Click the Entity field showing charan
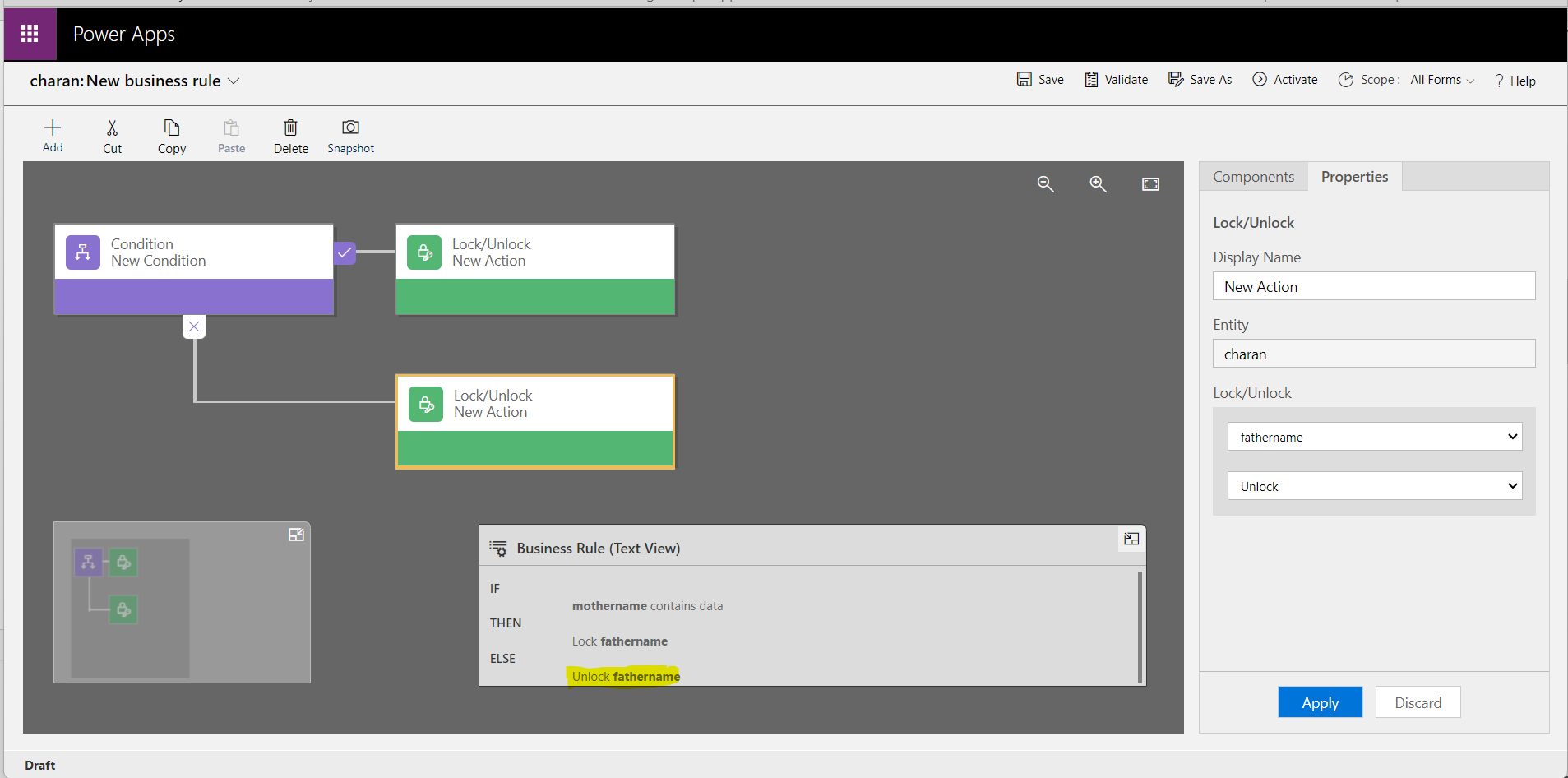The image size is (1568, 778). [1374, 354]
